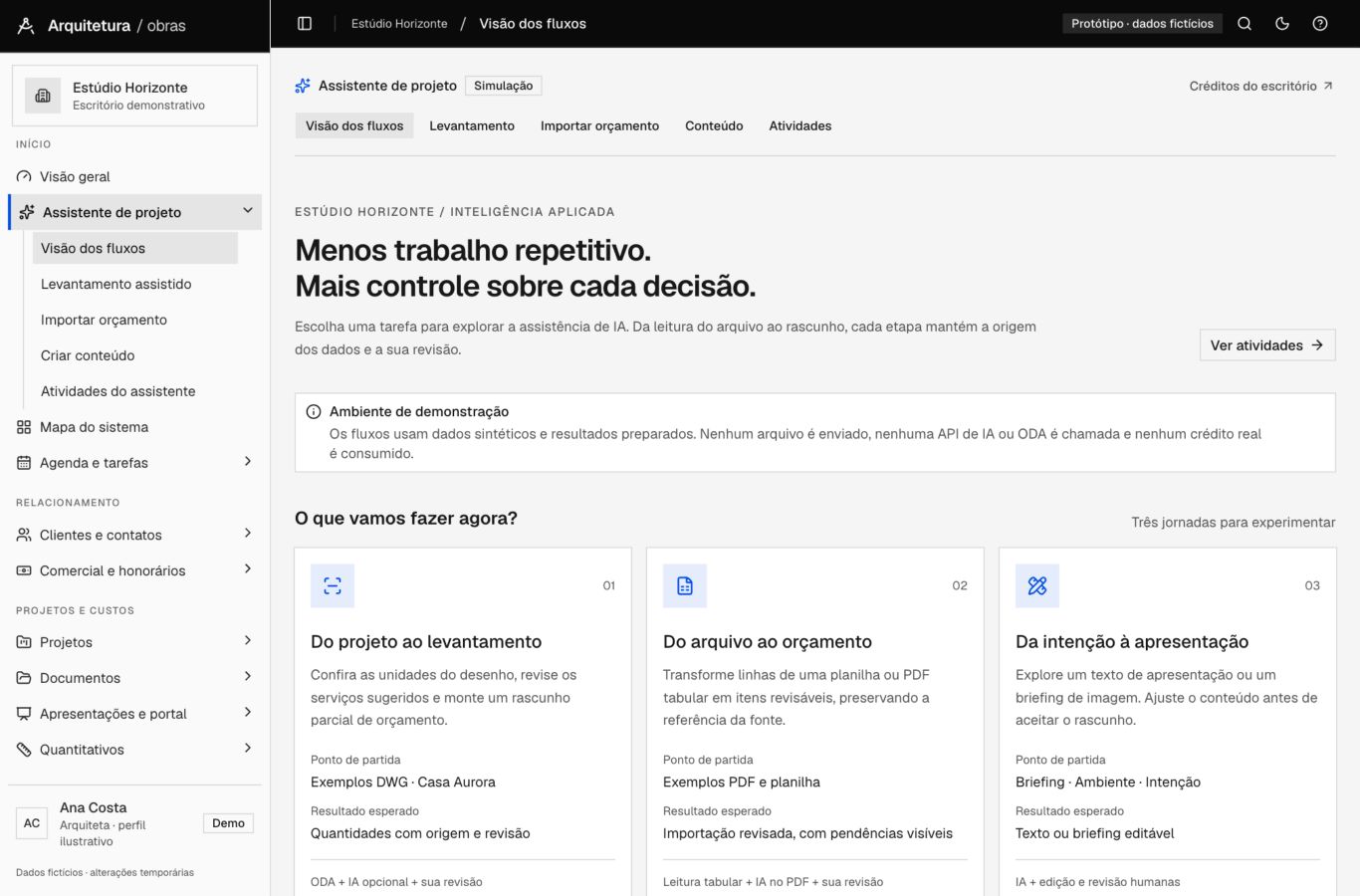This screenshot has height=896, width=1360.
Task: Toggle the sidebar panel icon
Action: coord(305,24)
